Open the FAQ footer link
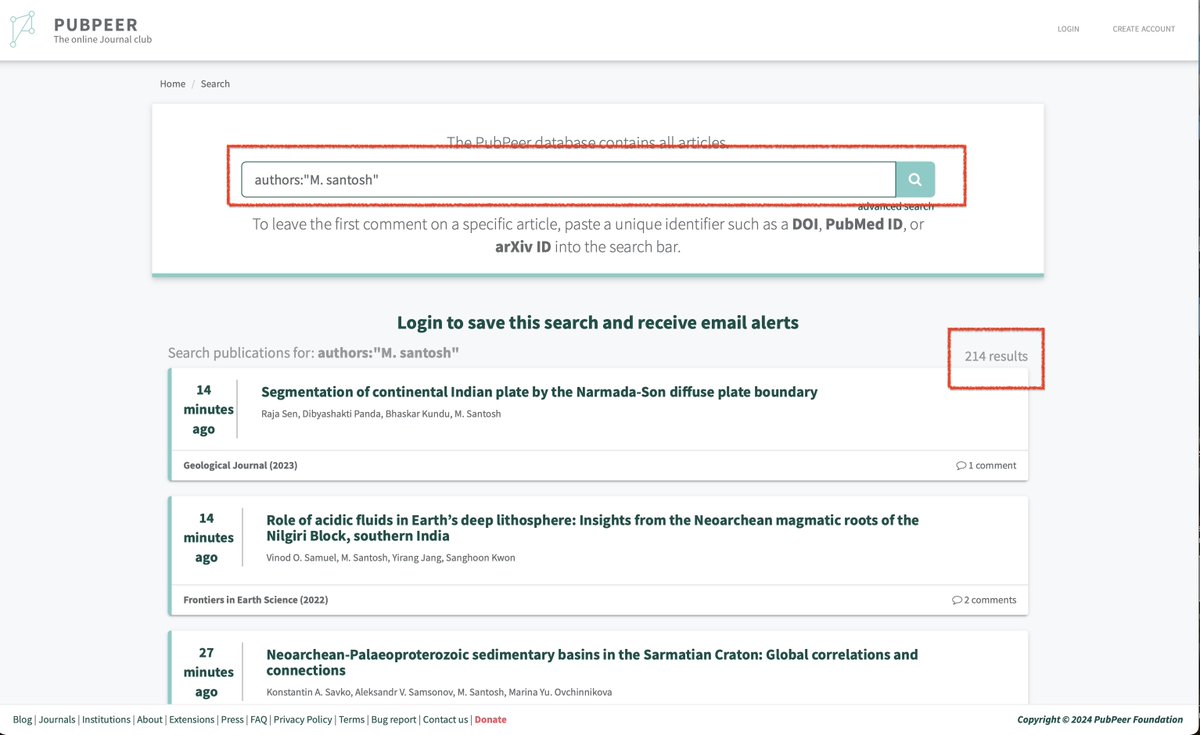 259,720
